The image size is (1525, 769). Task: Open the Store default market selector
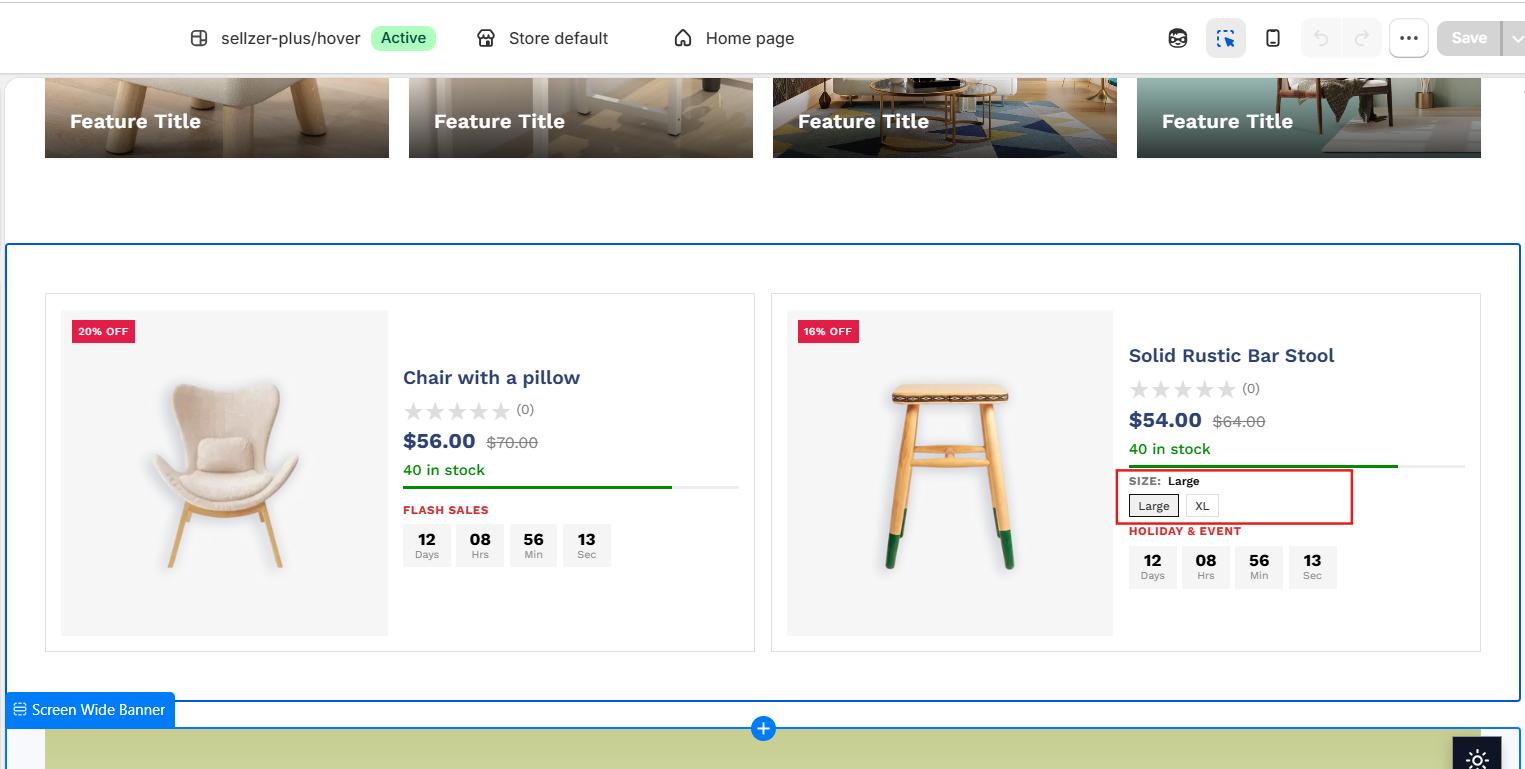click(x=542, y=38)
